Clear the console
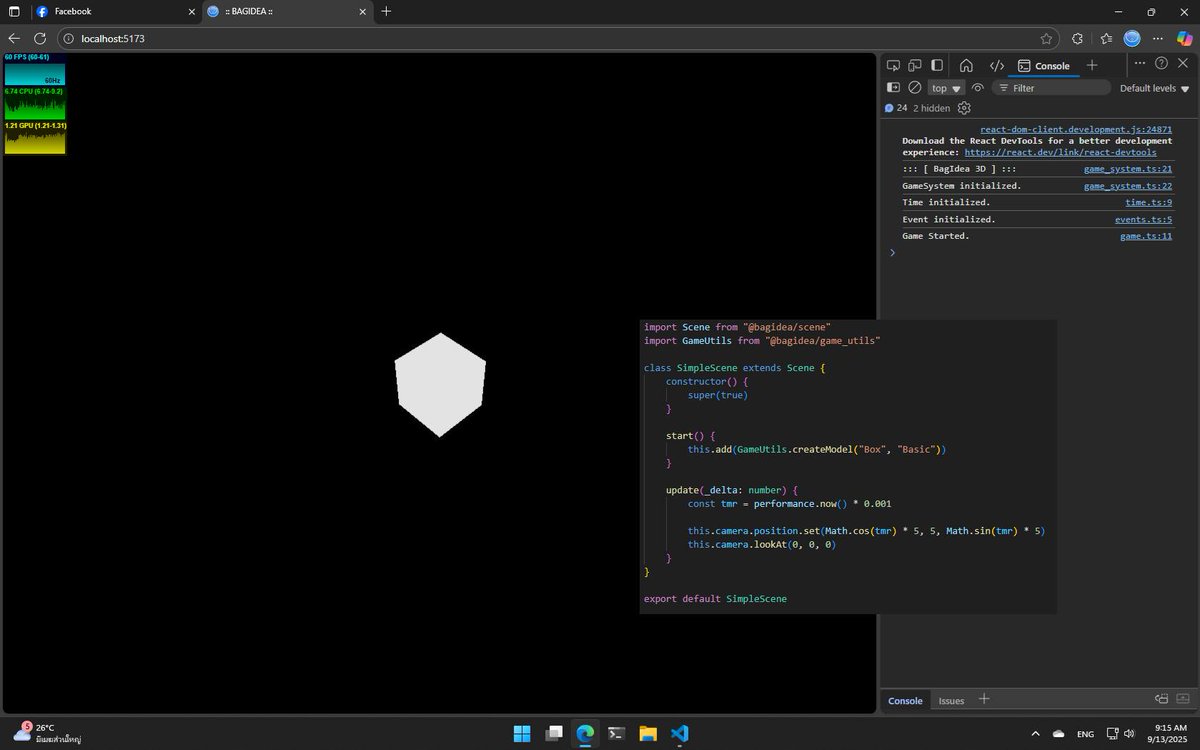The width and height of the screenshot is (1200, 750). point(914,88)
